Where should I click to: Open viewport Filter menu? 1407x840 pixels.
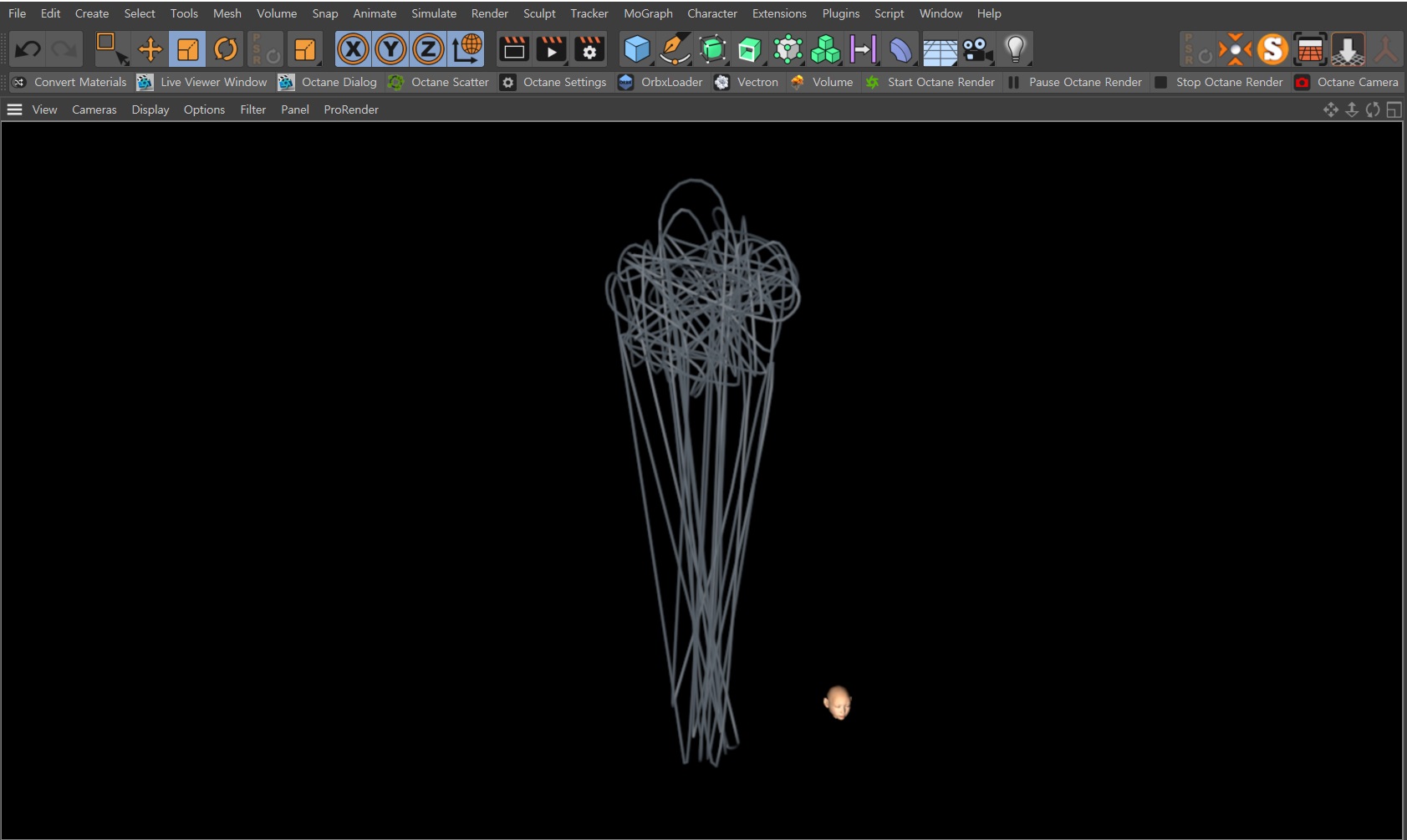click(252, 109)
